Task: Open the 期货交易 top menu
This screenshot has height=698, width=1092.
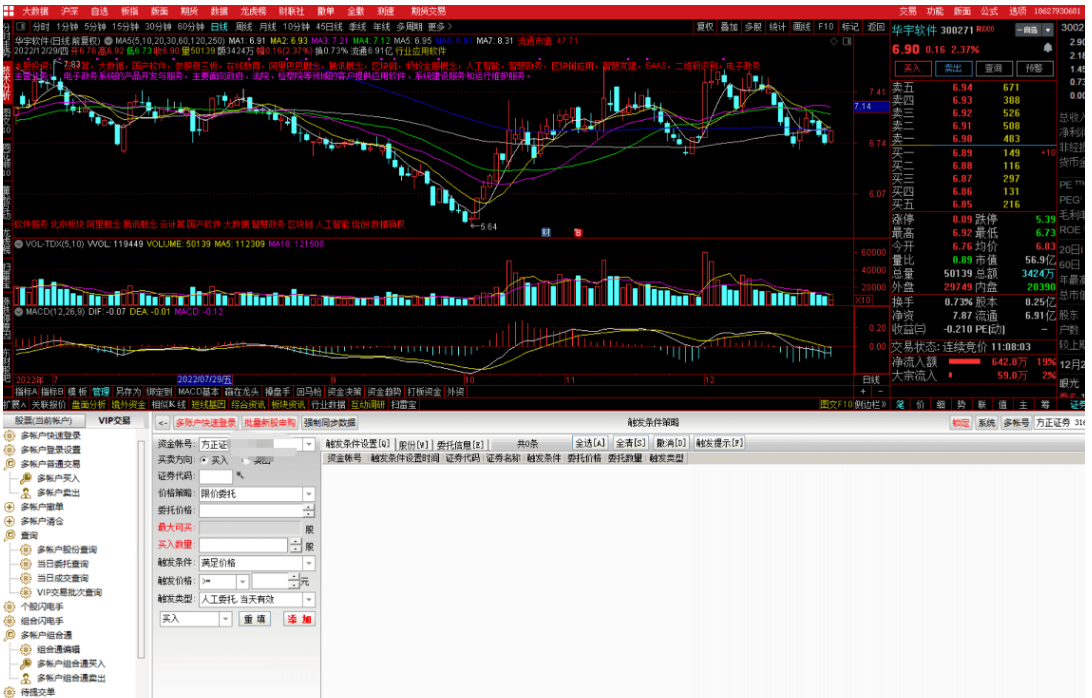Action: (428, 11)
